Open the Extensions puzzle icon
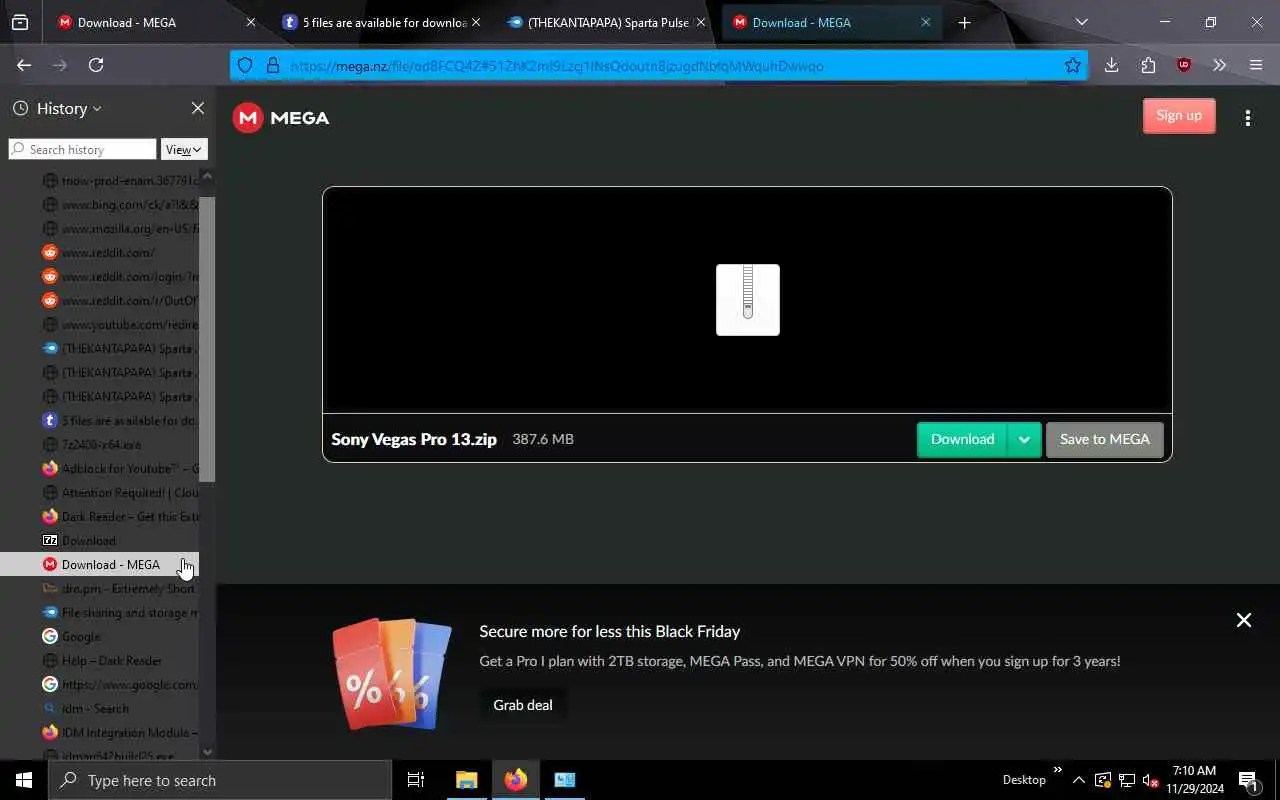This screenshot has width=1280, height=800. 1148,65
